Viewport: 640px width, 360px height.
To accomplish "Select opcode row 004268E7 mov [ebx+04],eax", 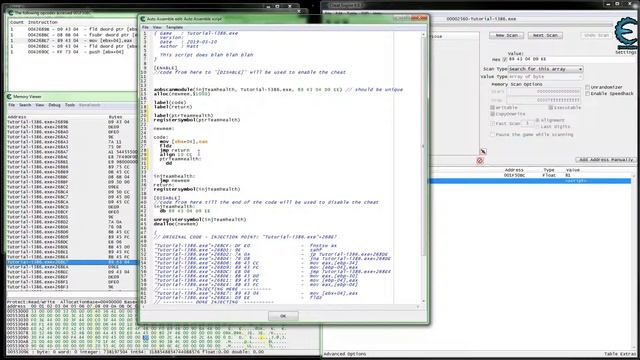I will pyautogui.click(x=72, y=41).
